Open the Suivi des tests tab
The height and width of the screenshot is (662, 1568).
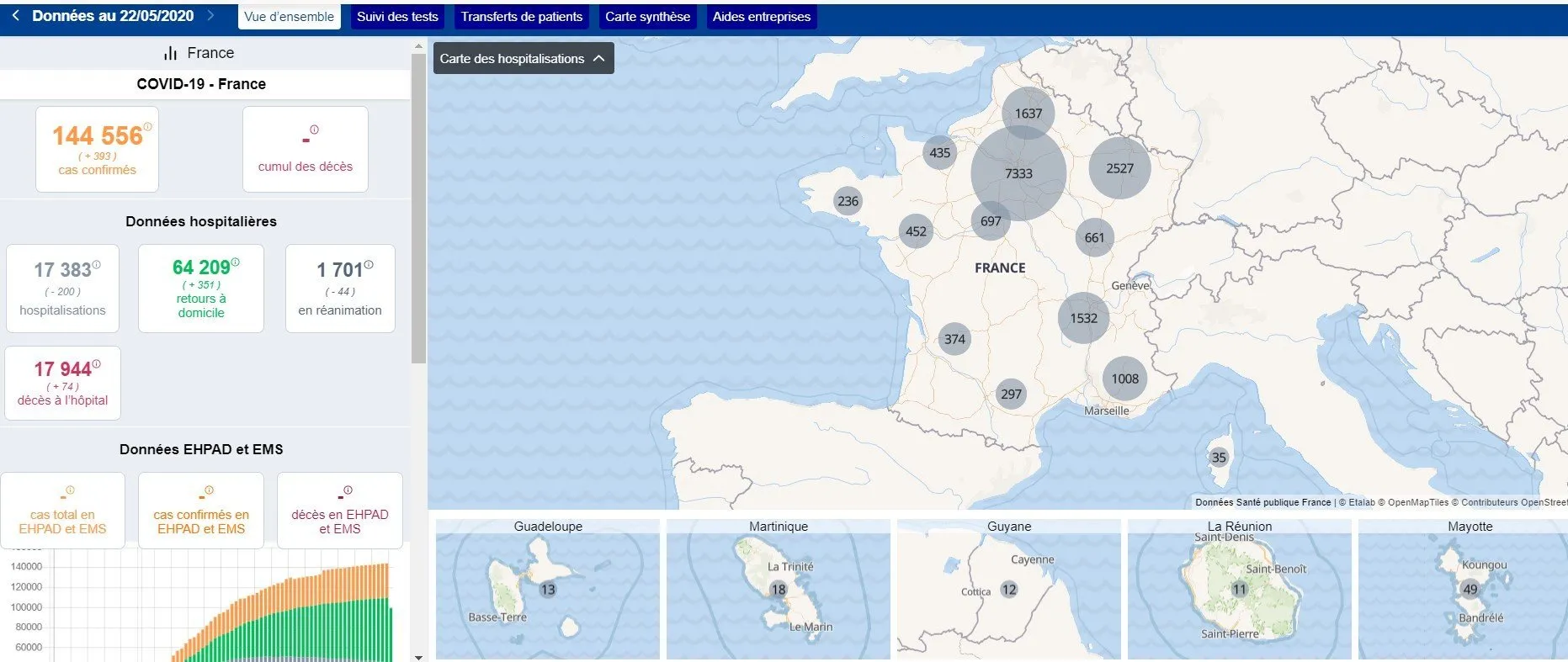[397, 17]
